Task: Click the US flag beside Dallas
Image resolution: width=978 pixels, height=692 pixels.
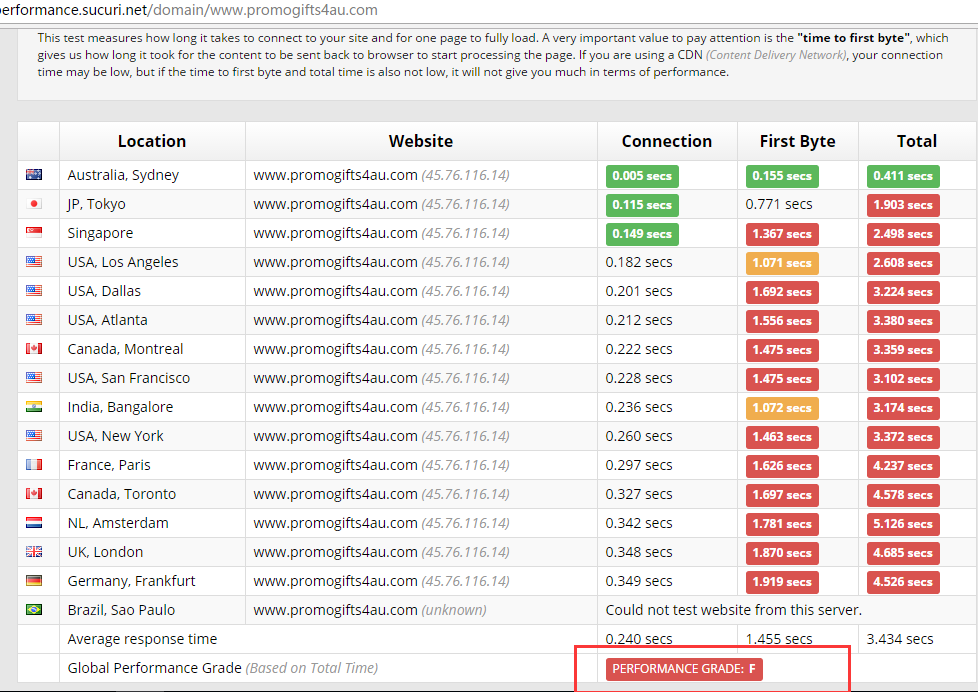Action: pyautogui.click(x=34, y=291)
